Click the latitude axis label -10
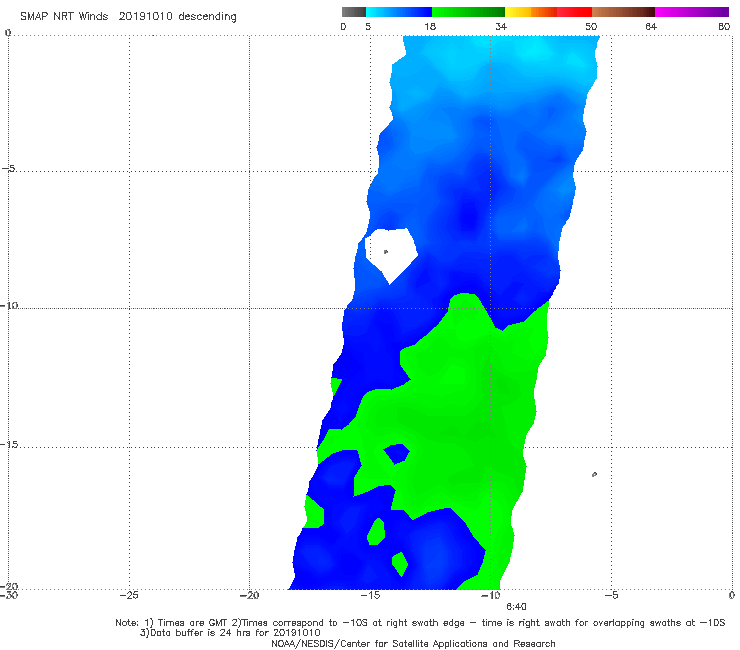This screenshot has height=650, width=740. (9, 305)
